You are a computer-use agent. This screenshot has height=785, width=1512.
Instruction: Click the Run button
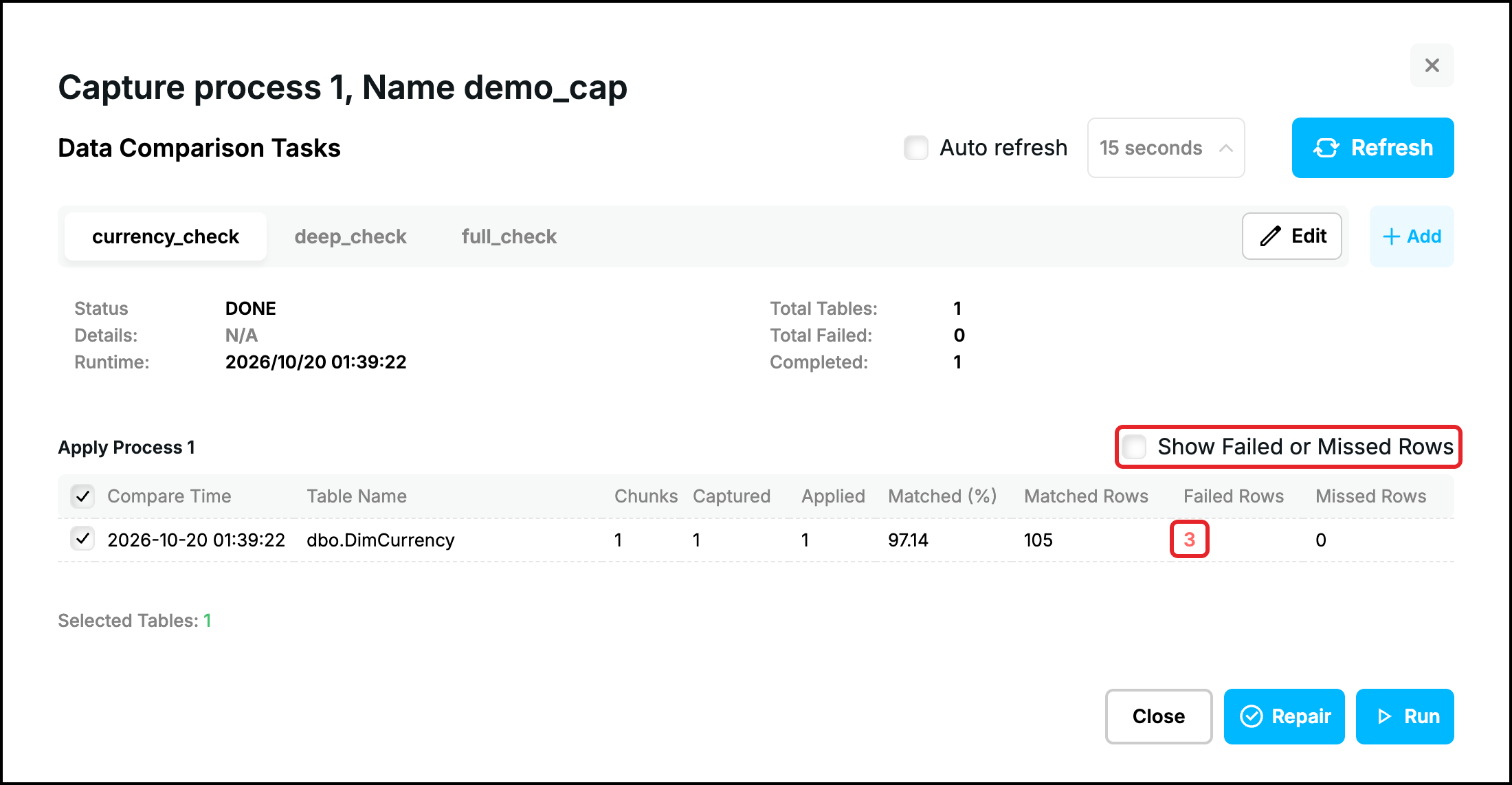click(x=1404, y=716)
